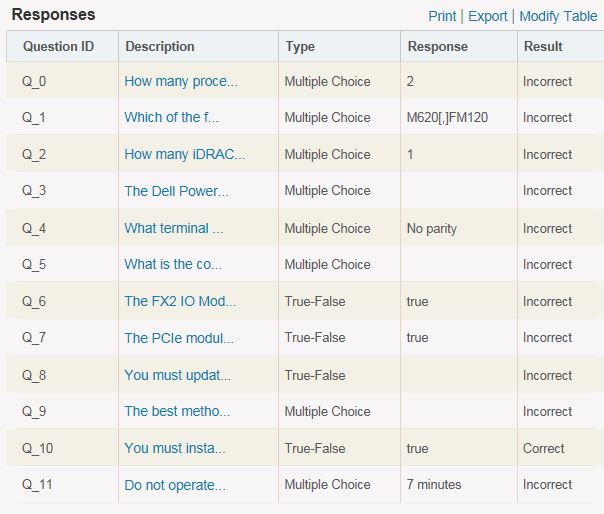Click 'The best metho...' description link
Screen dimensions: 604x514
tap(177, 411)
